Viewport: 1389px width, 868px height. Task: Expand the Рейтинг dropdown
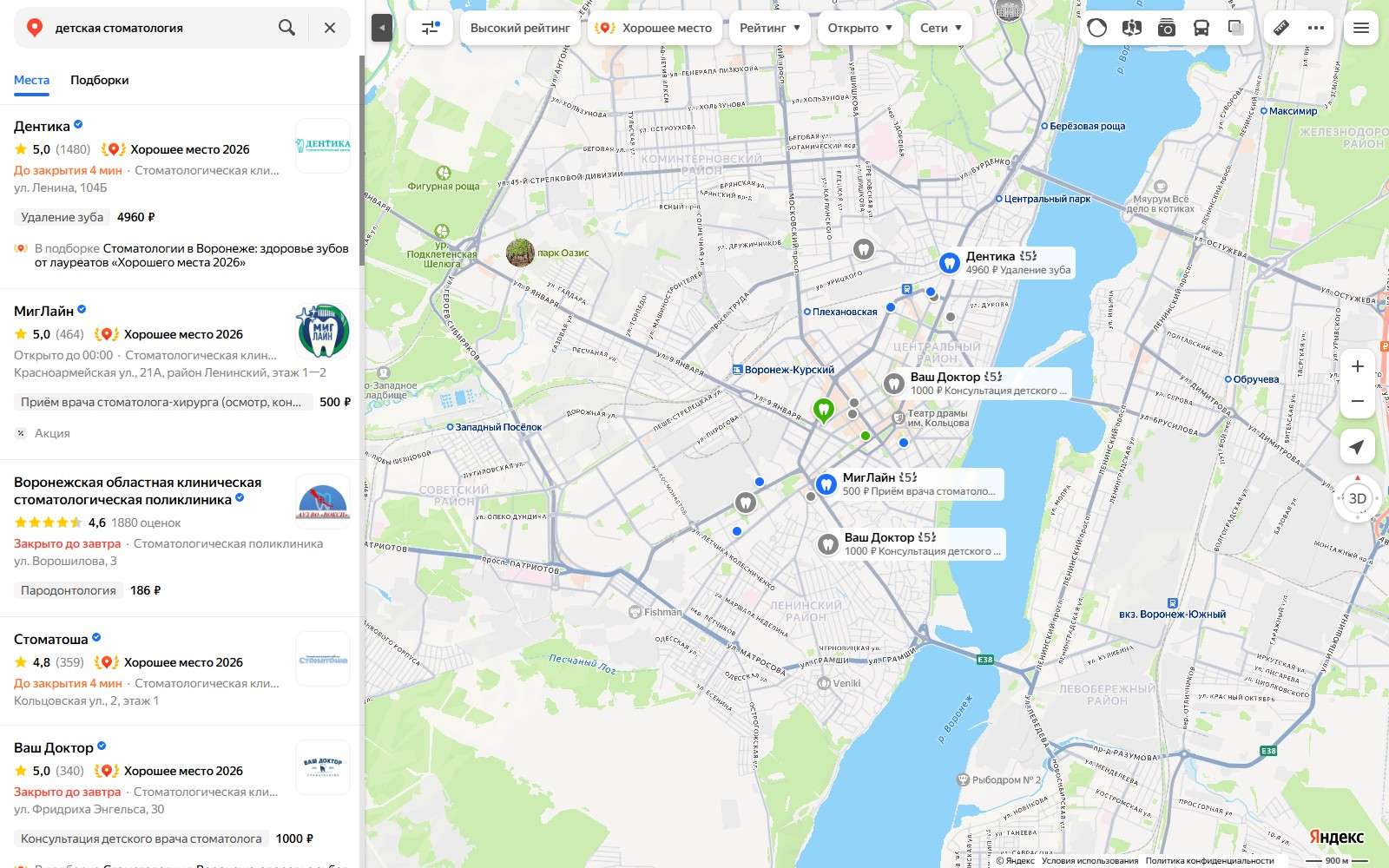coord(770,28)
